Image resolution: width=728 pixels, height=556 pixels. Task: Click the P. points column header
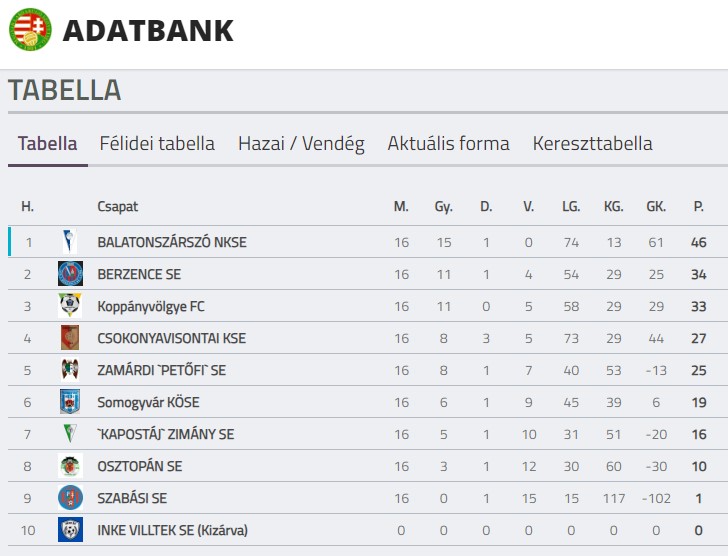coord(698,207)
